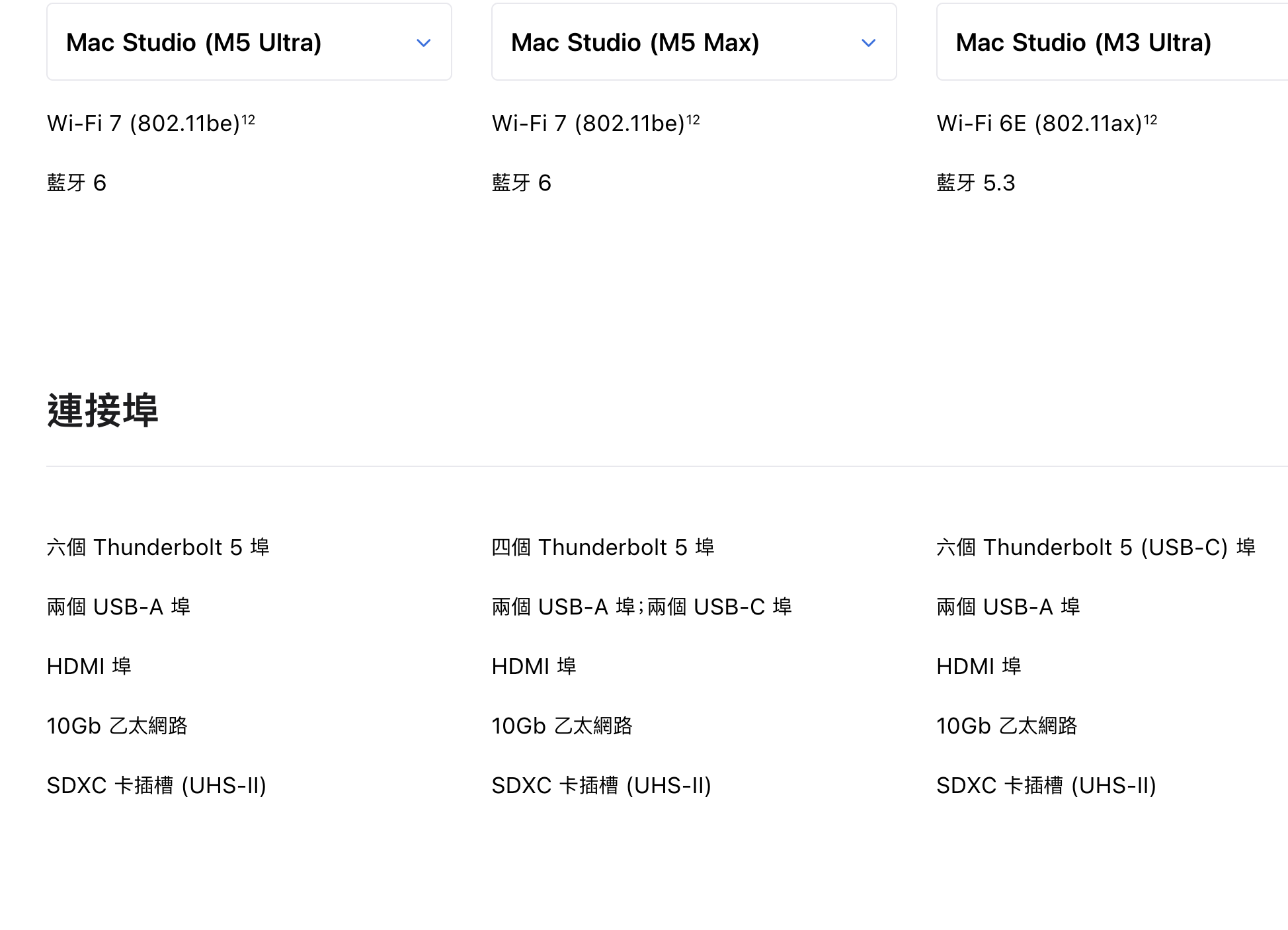Click "藍牙 6" in the M5 Max column
This screenshot has height=930, width=1288.
coord(522,183)
